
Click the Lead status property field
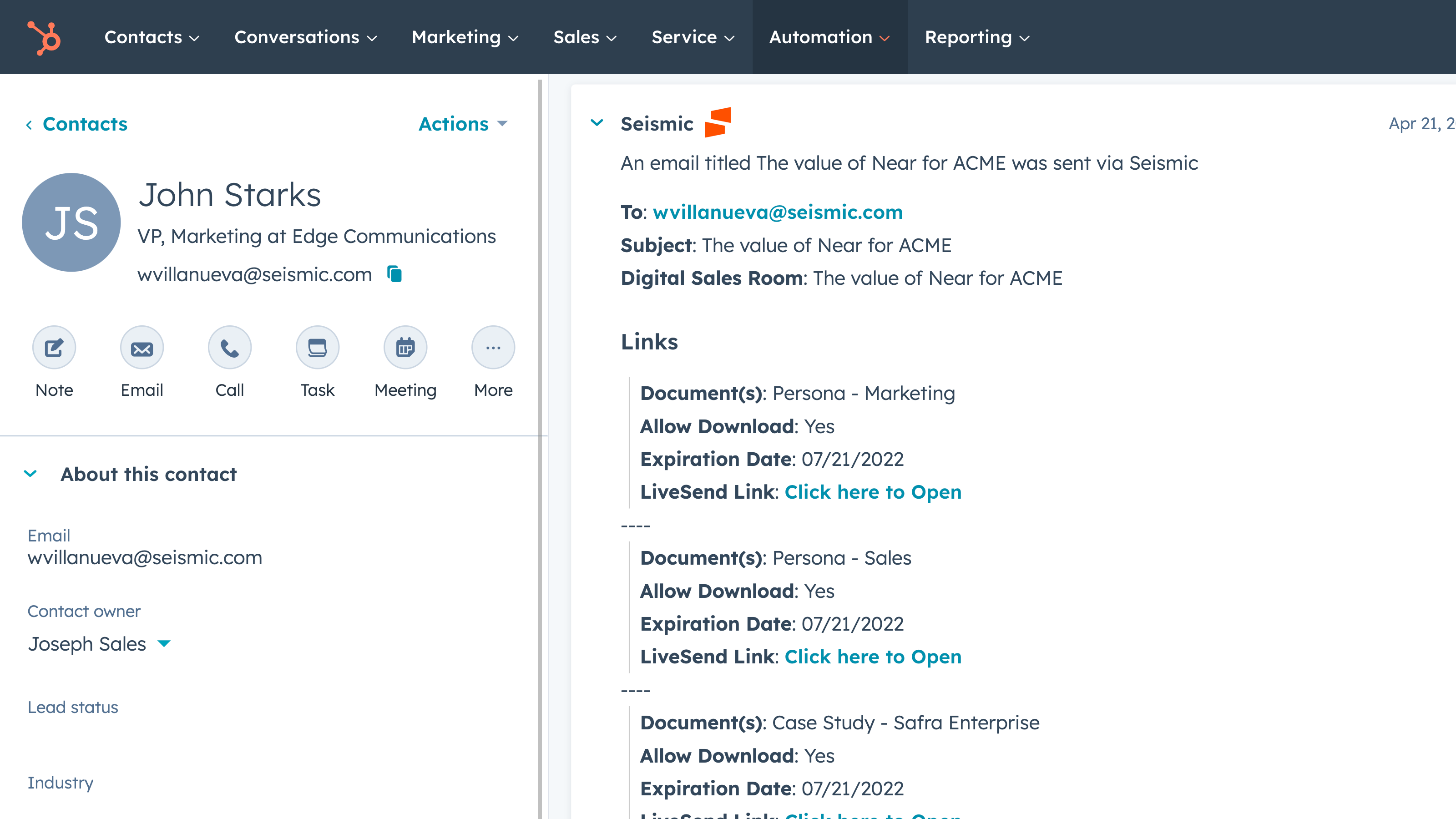click(x=73, y=707)
